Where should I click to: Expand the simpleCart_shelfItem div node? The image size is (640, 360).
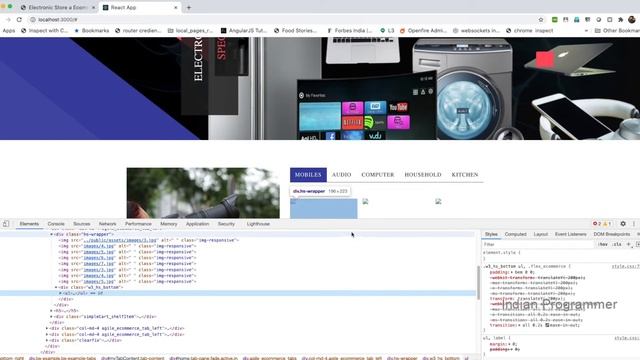tap(51, 317)
